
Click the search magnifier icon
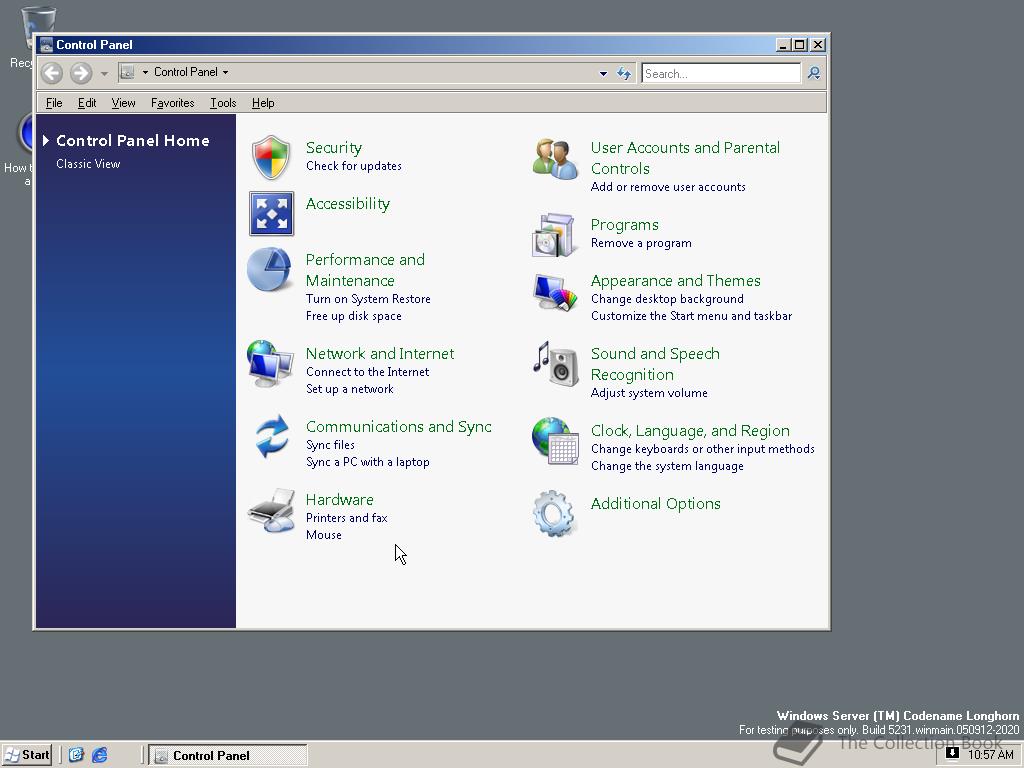814,73
